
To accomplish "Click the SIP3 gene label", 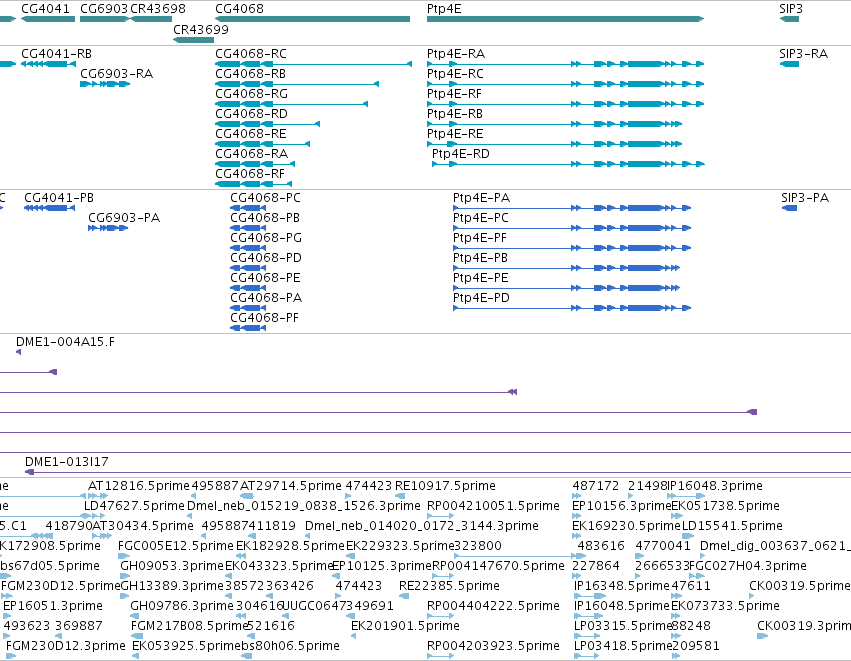I will pos(791,9).
